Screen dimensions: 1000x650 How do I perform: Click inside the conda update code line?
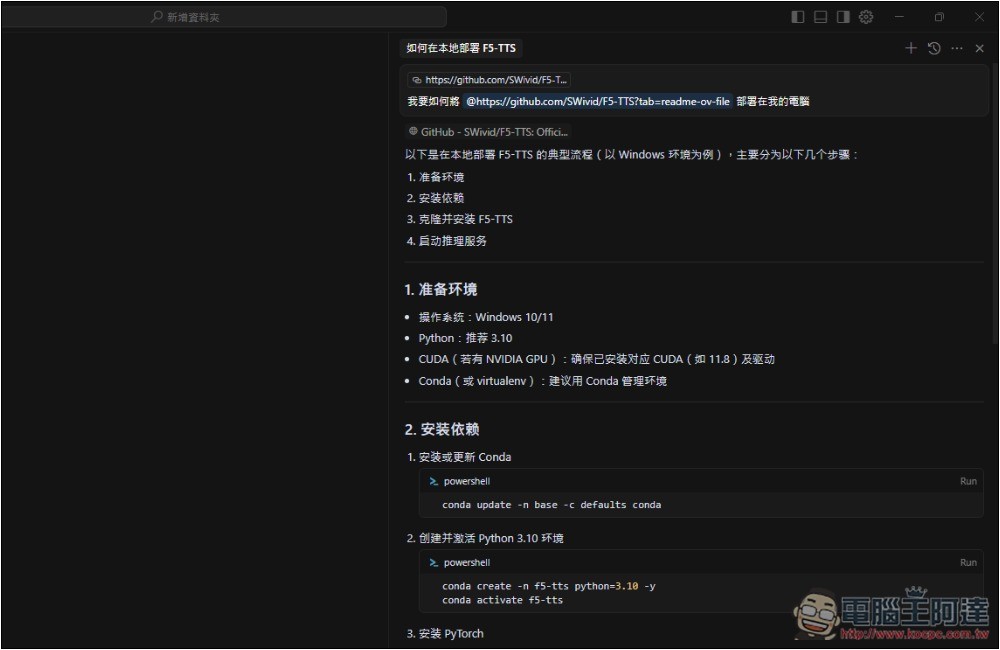(551, 505)
